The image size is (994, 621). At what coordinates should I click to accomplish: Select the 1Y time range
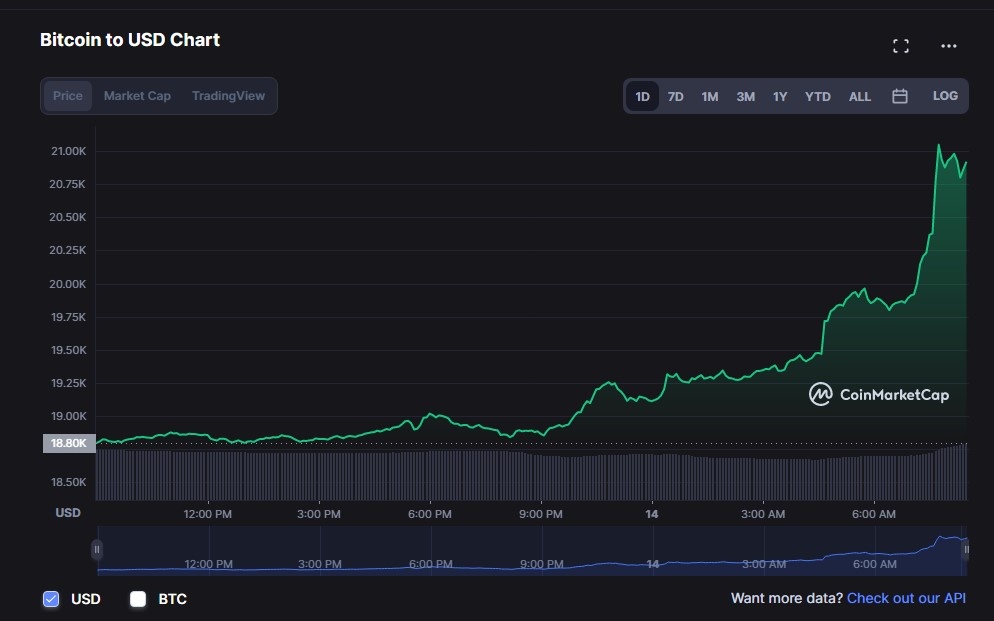tap(780, 95)
